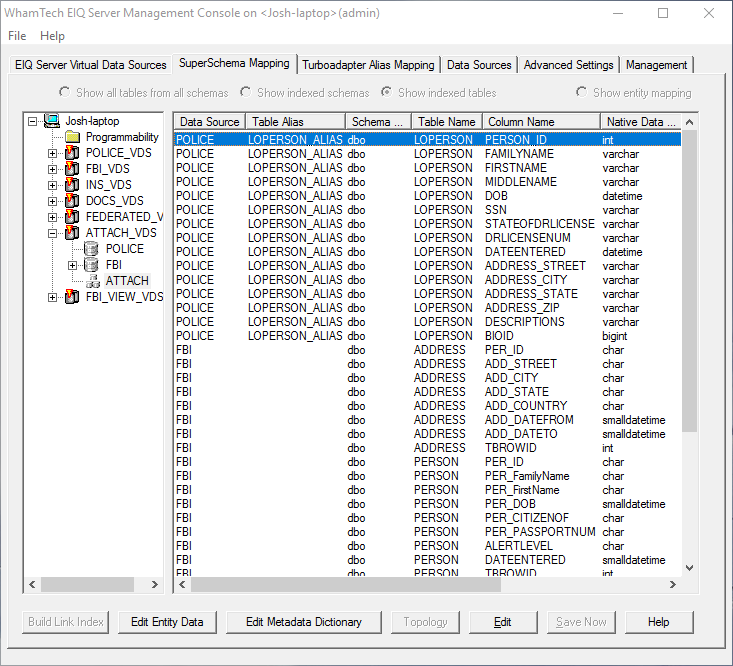Click the Topology button
Viewport: 733px width, 666px height.
425,622
